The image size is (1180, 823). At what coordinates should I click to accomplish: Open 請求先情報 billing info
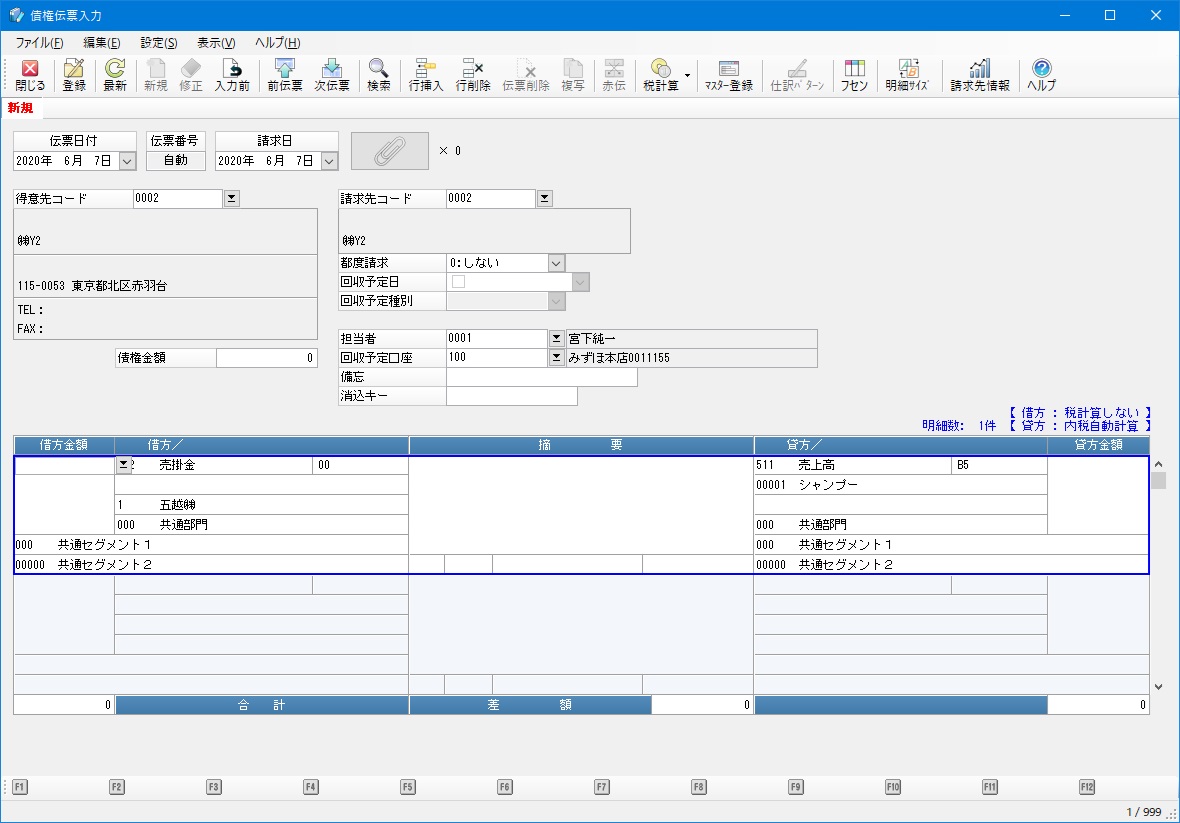point(979,75)
